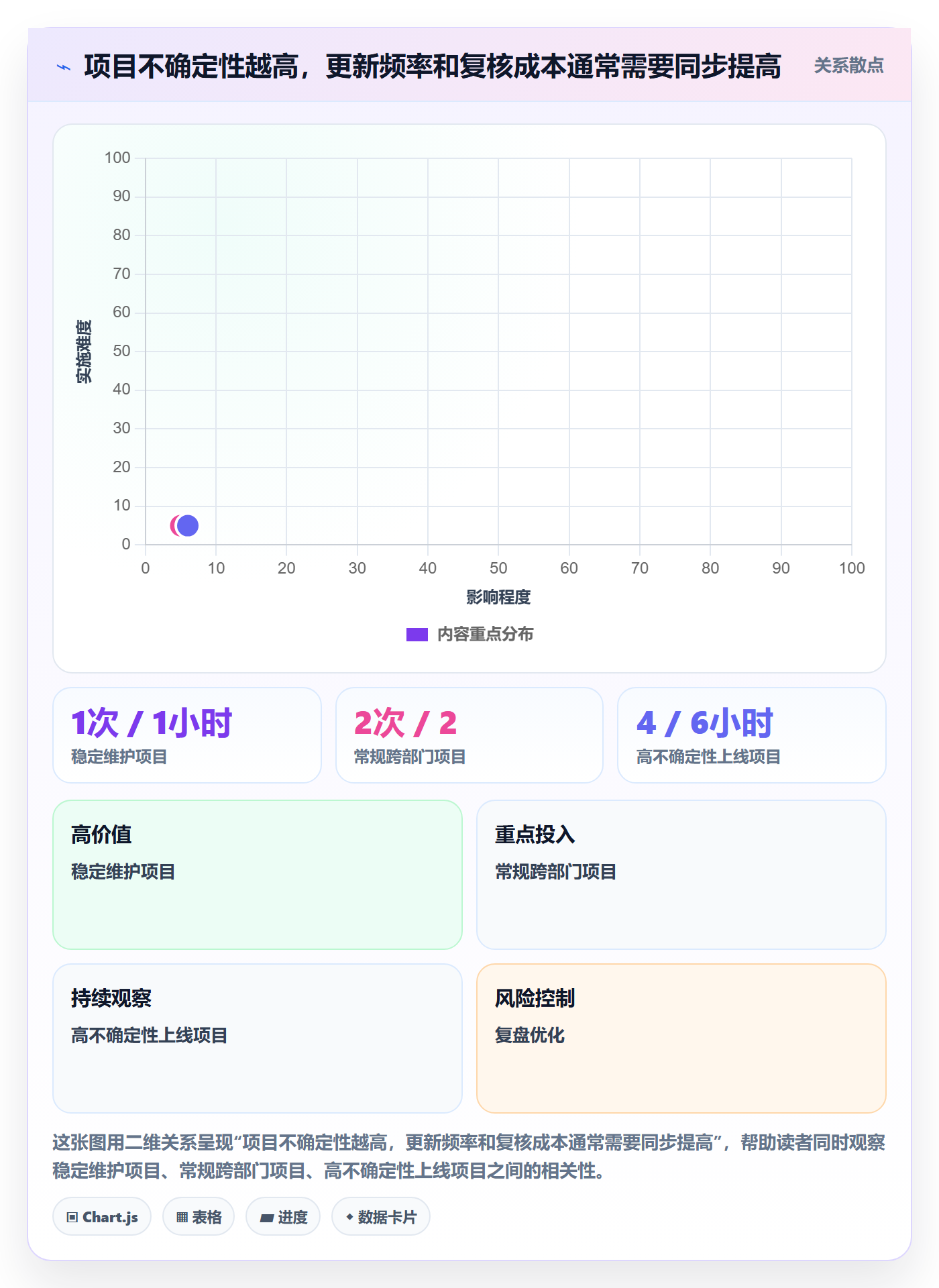This screenshot has height=1288, width=939.
Task: Click 稳定维护项目 in the 高价值 card
Action: [x=123, y=872]
